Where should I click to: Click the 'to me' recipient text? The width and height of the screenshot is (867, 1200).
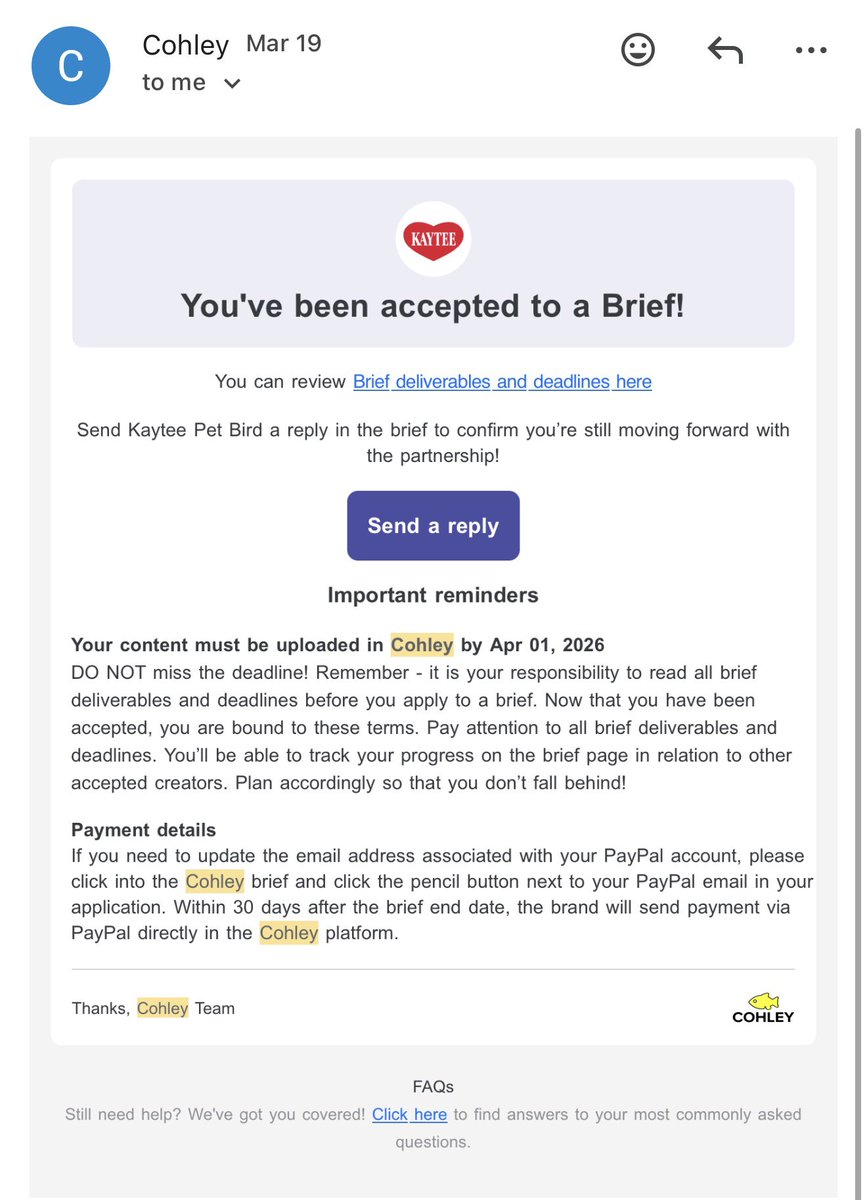pyautogui.click(x=174, y=82)
